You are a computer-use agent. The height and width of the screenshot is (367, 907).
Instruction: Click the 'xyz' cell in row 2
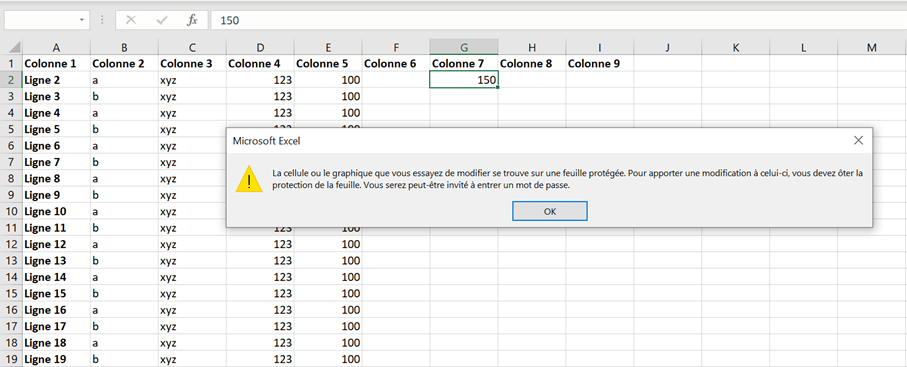click(x=192, y=80)
